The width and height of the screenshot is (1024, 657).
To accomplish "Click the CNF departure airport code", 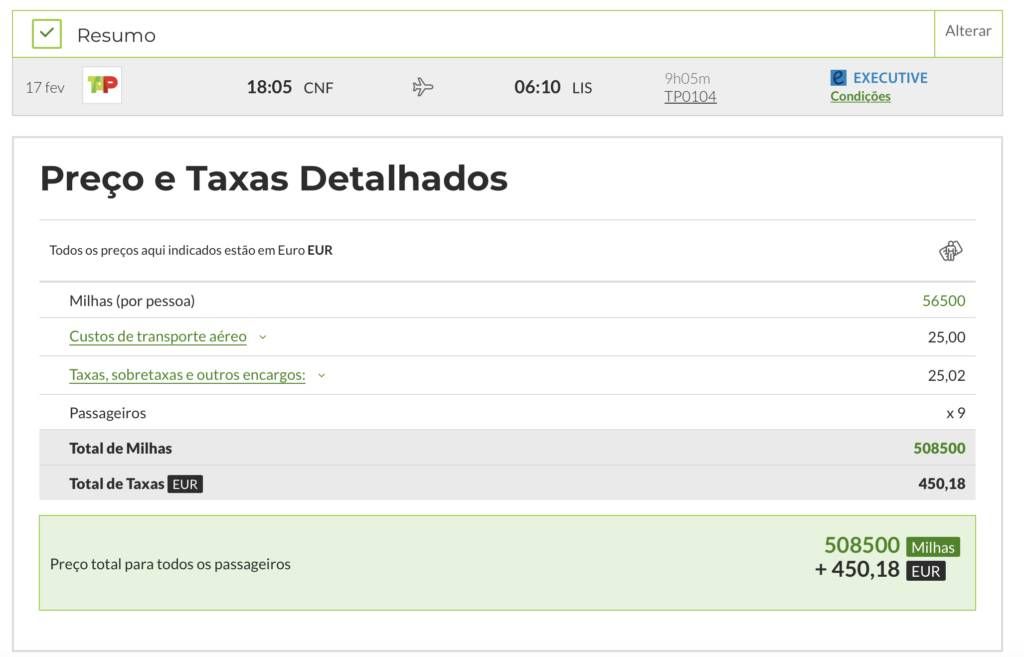I will tap(318, 88).
